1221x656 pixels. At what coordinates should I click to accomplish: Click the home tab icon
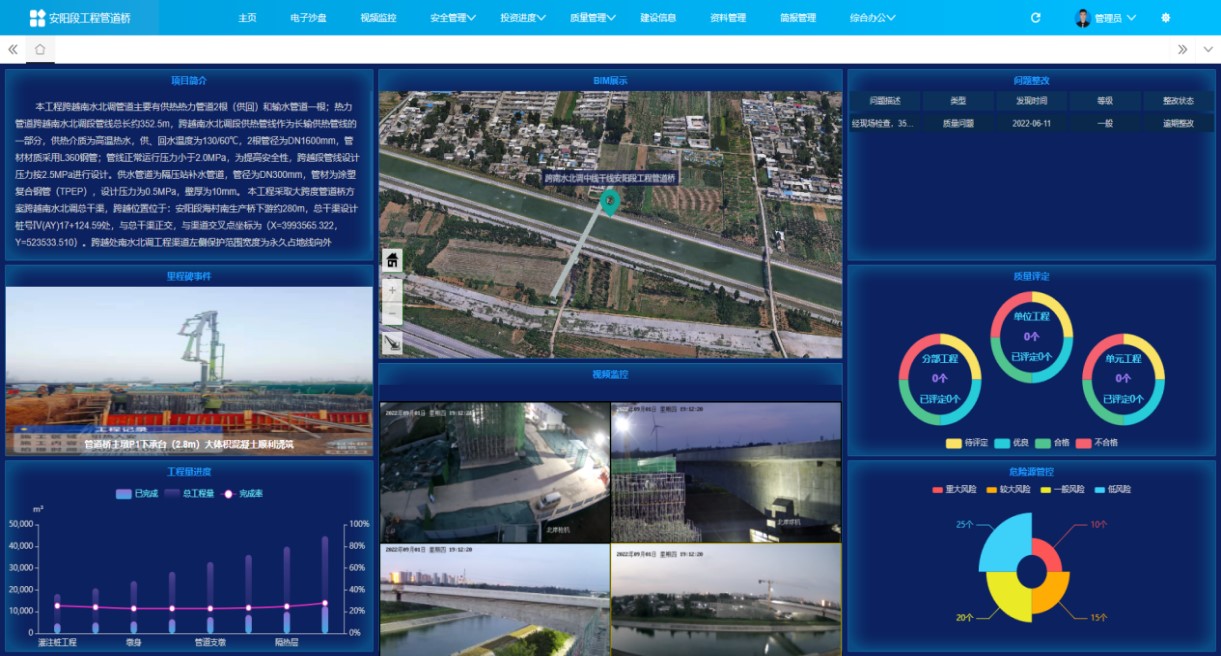pyautogui.click(x=40, y=49)
